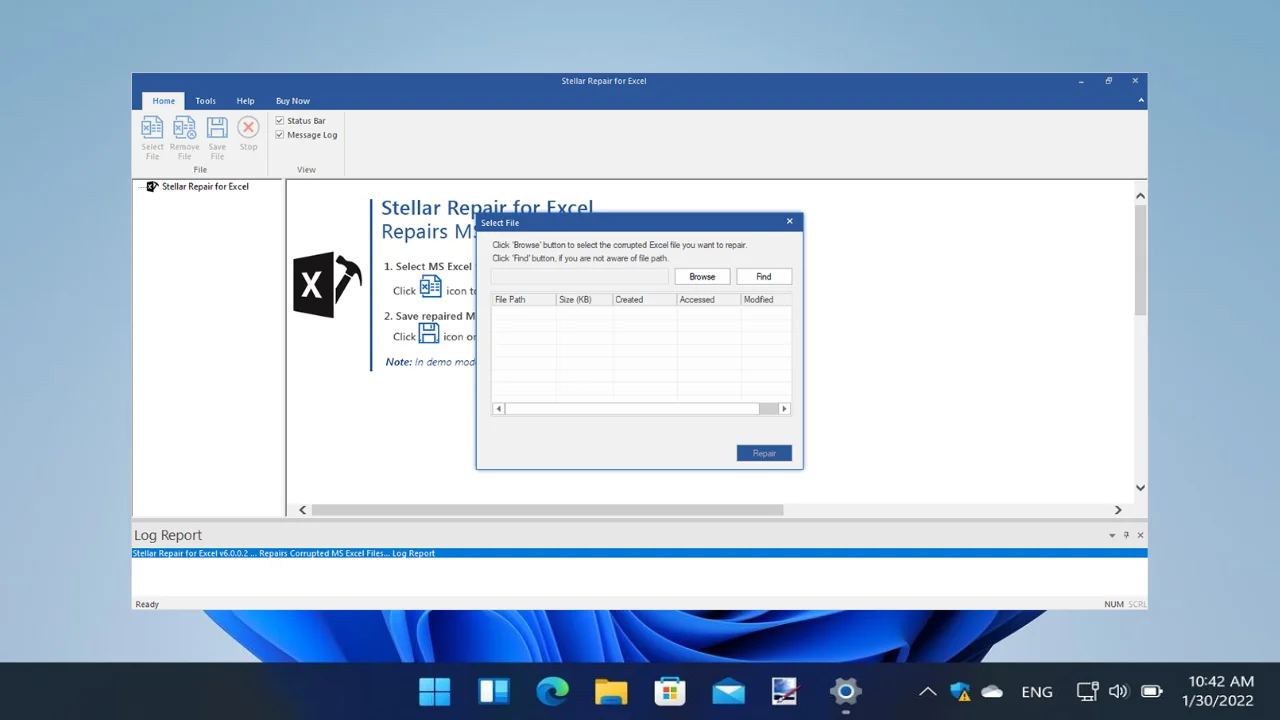Open File Explorer from the taskbar
This screenshot has width=1280, height=720.
tap(611, 691)
